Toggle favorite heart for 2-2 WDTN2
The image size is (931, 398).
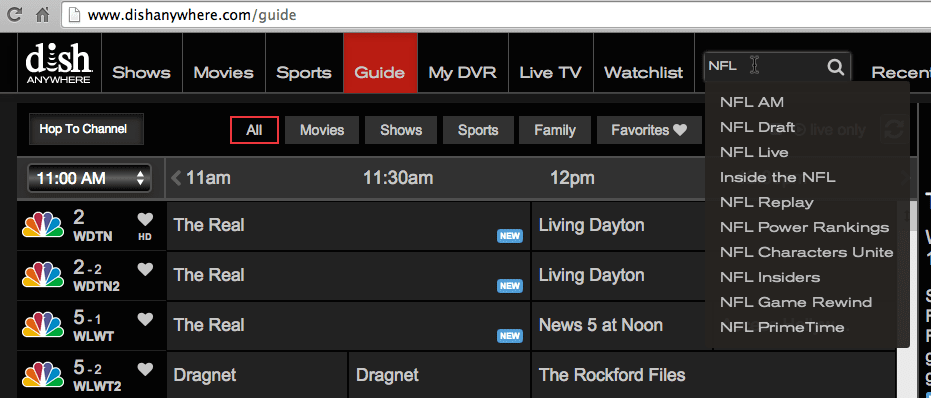[145, 270]
